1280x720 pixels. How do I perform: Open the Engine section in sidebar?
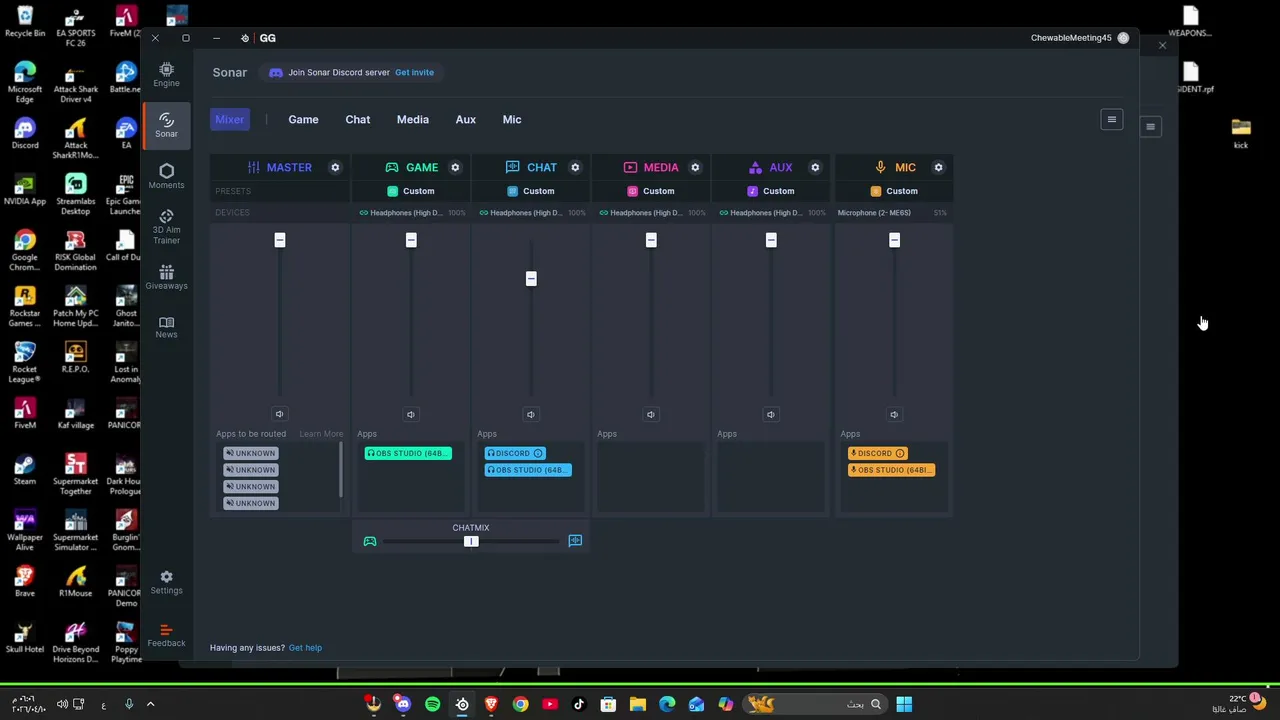click(x=166, y=74)
